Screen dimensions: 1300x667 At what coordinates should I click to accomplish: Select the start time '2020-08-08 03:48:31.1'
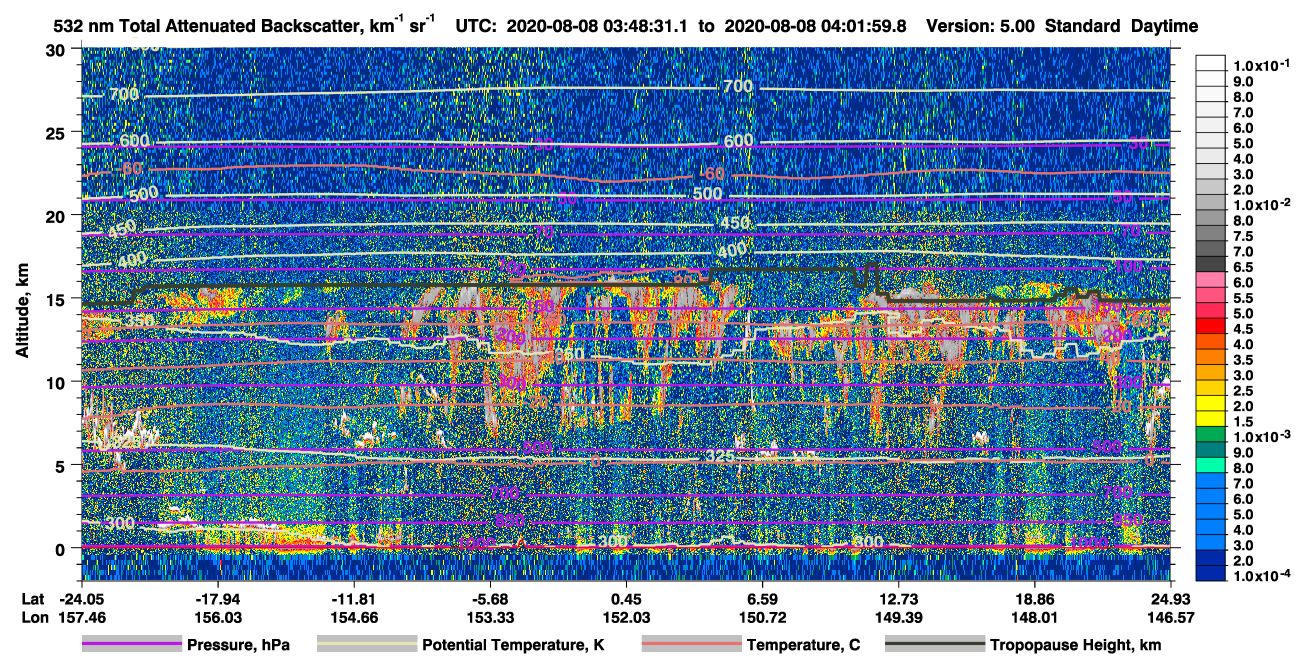coord(595,27)
